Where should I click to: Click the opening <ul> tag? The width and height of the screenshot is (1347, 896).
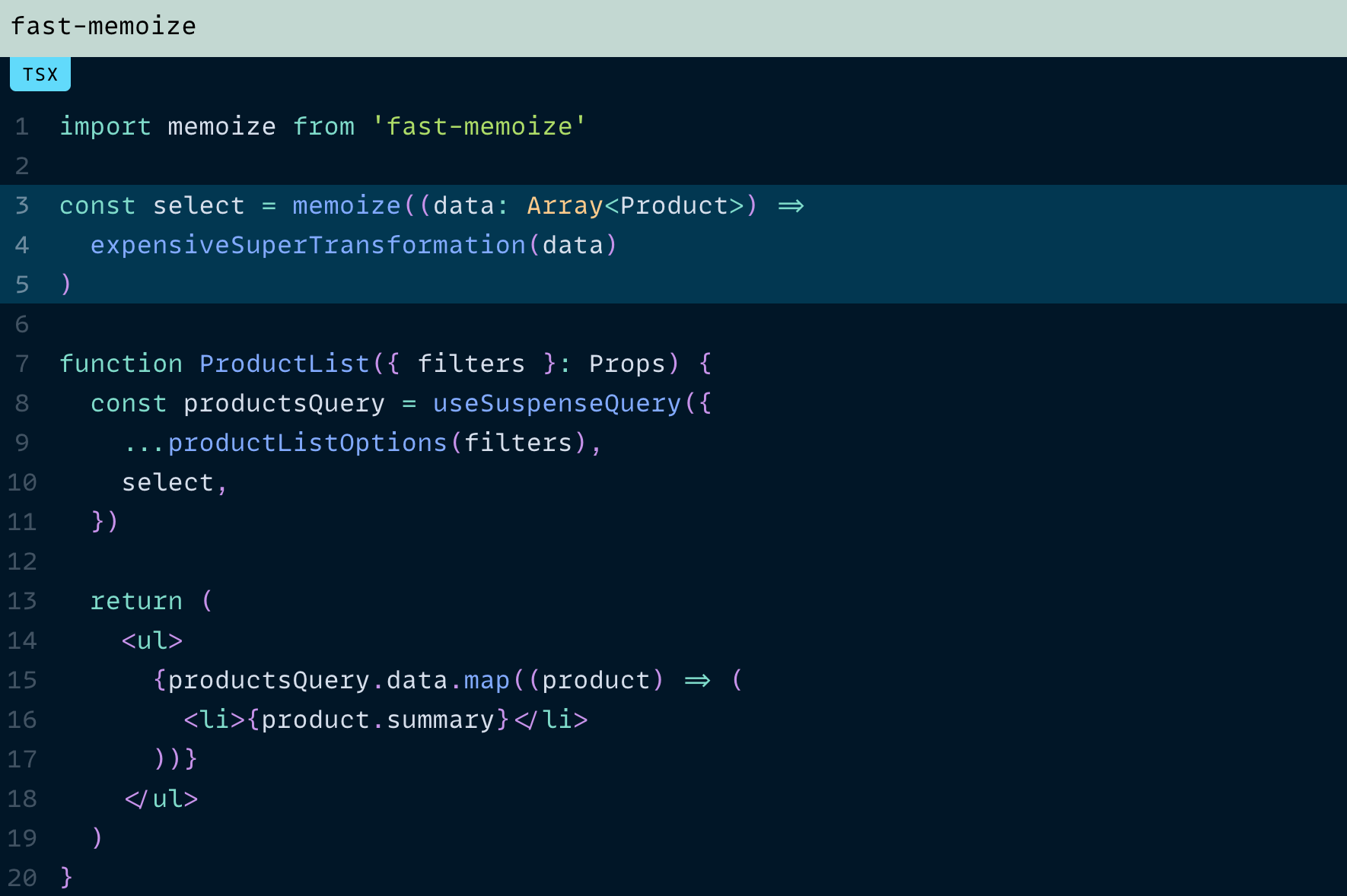pos(152,640)
